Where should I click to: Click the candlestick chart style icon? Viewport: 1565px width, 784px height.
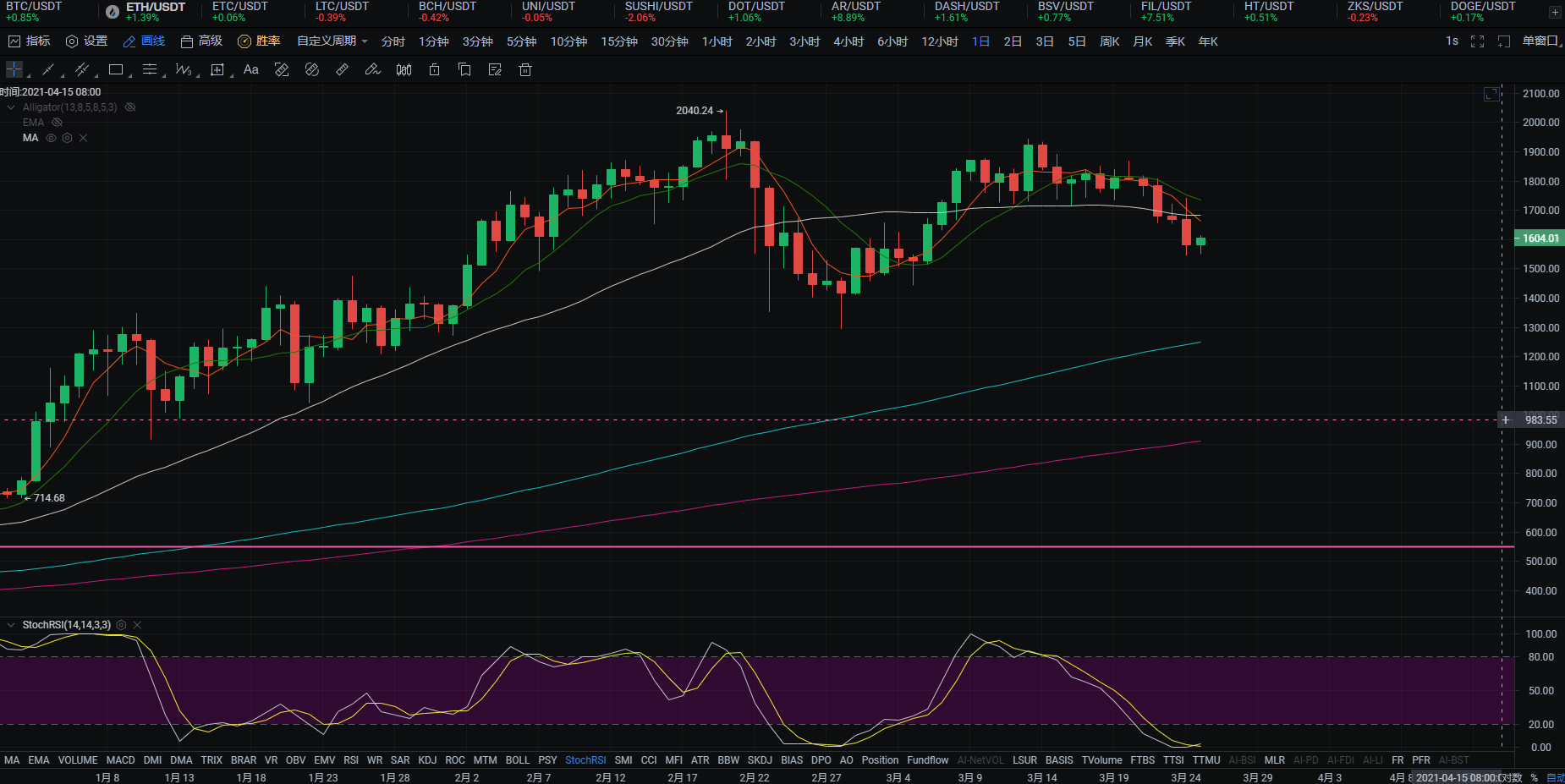404,69
